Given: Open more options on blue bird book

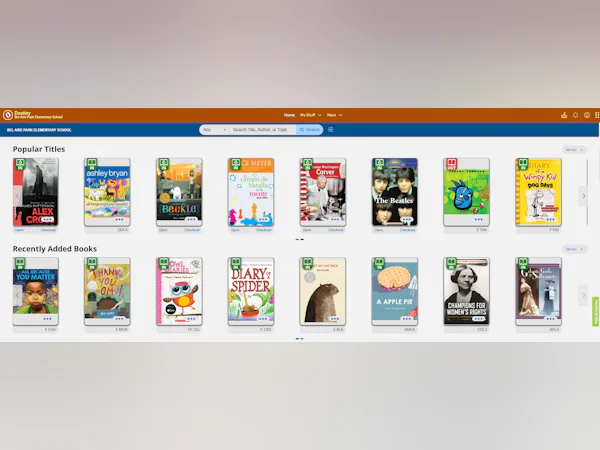Looking at the screenshot, I should 478,219.
